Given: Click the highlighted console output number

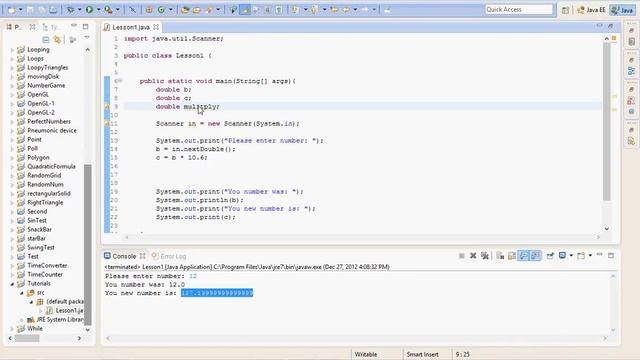Looking at the screenshot, I should tap(217, 293).
